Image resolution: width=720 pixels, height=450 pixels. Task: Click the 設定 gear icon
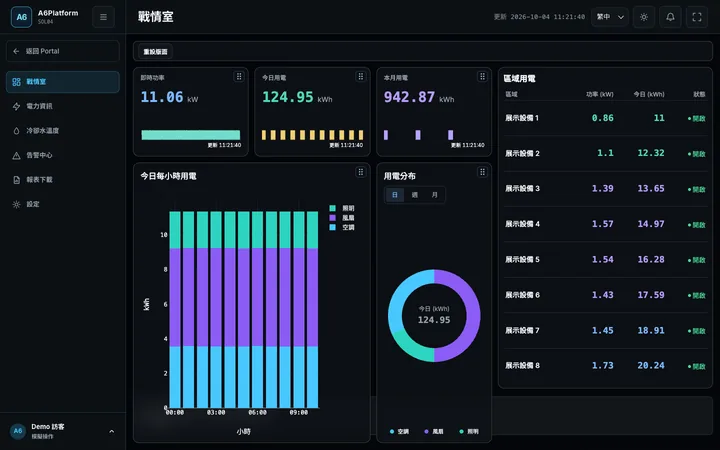click(x=17, y=204)
